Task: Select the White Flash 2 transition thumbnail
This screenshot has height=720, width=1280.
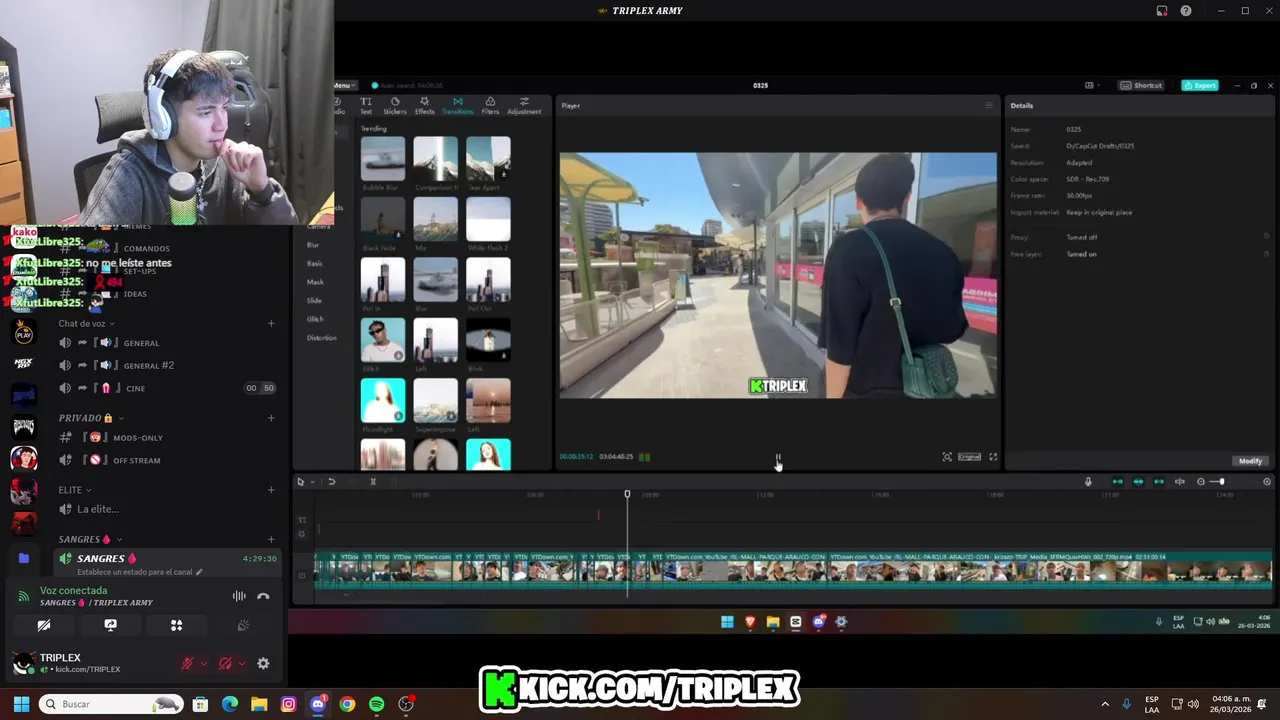Action: [x=488, y=219]
